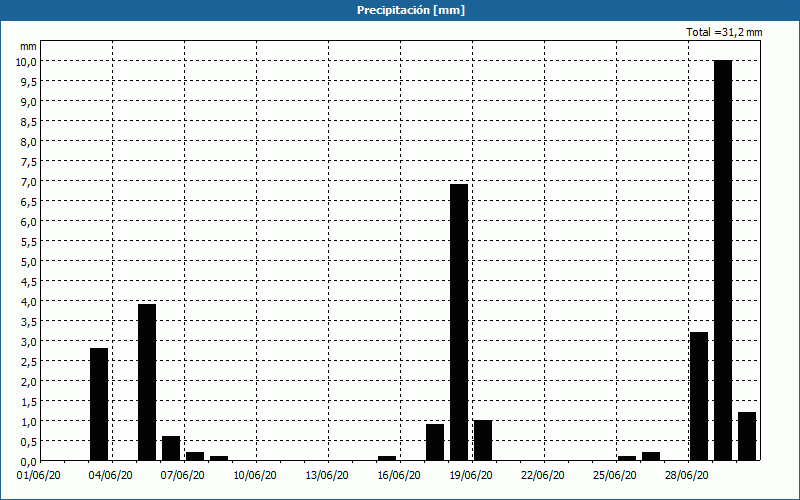
Task: Click the 7,0 y-axis label
Action: coord(29,181)
